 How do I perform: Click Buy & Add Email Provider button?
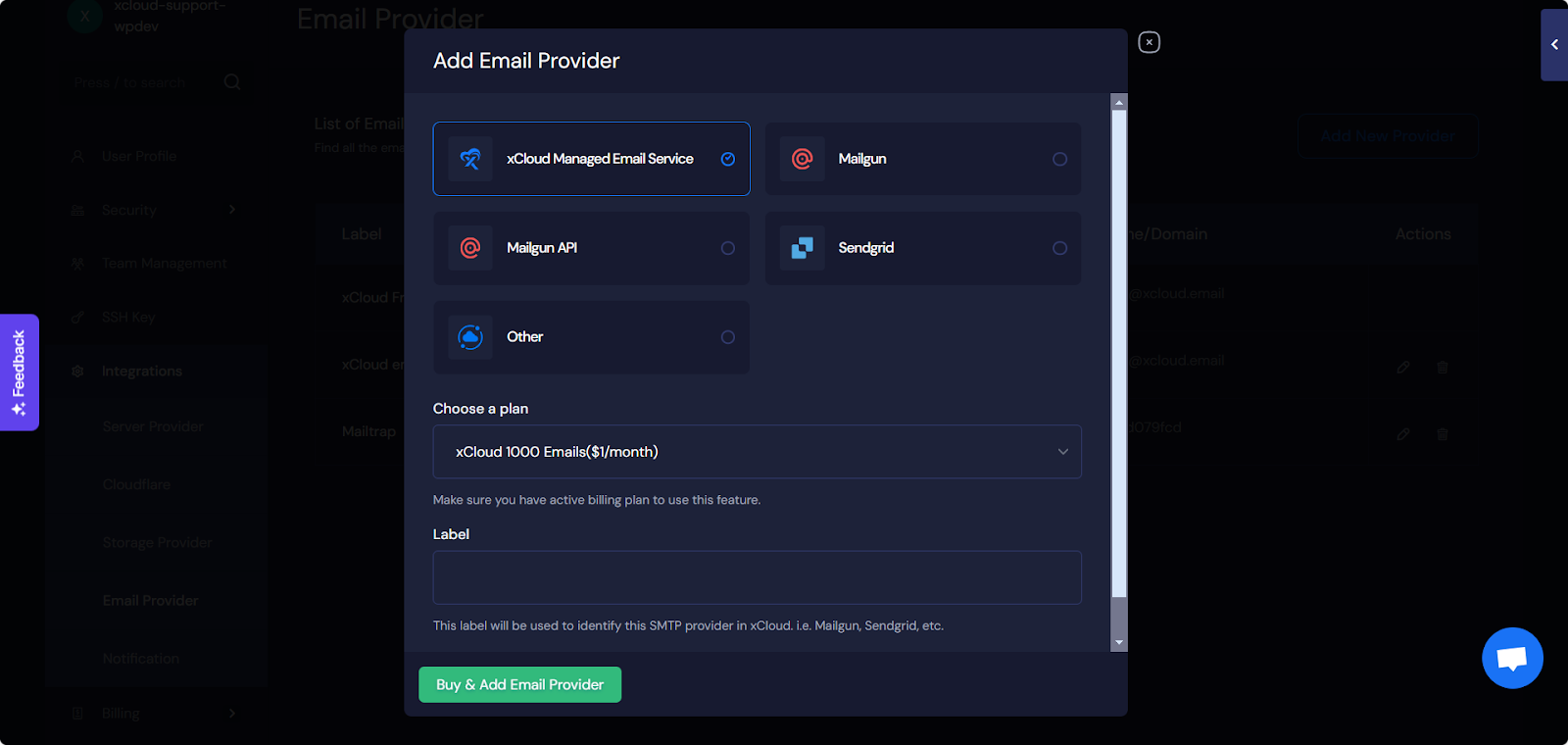[519, 684]
